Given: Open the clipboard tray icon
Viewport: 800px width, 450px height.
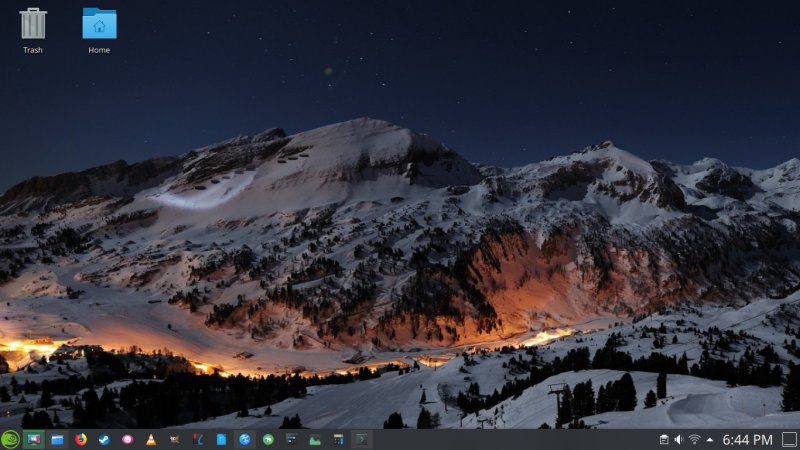Looking at the screenshot, I should (664, 439).
